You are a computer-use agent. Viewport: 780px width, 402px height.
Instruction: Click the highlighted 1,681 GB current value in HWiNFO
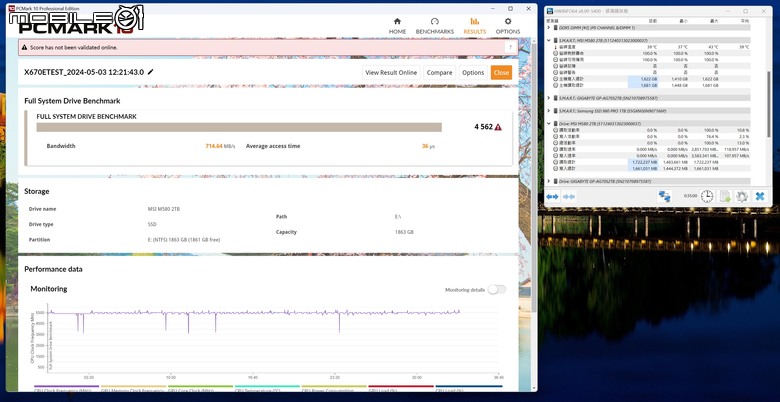point(643,85)
